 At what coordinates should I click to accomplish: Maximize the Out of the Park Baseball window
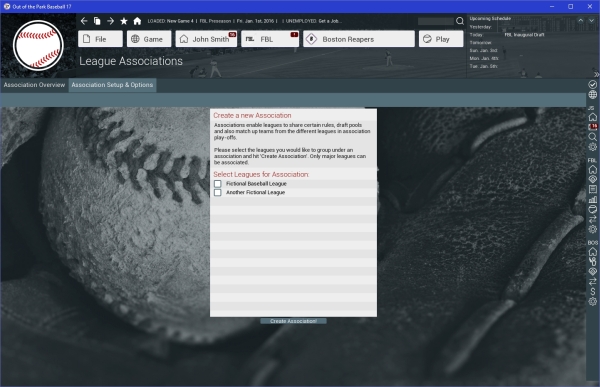coord(571,7)
